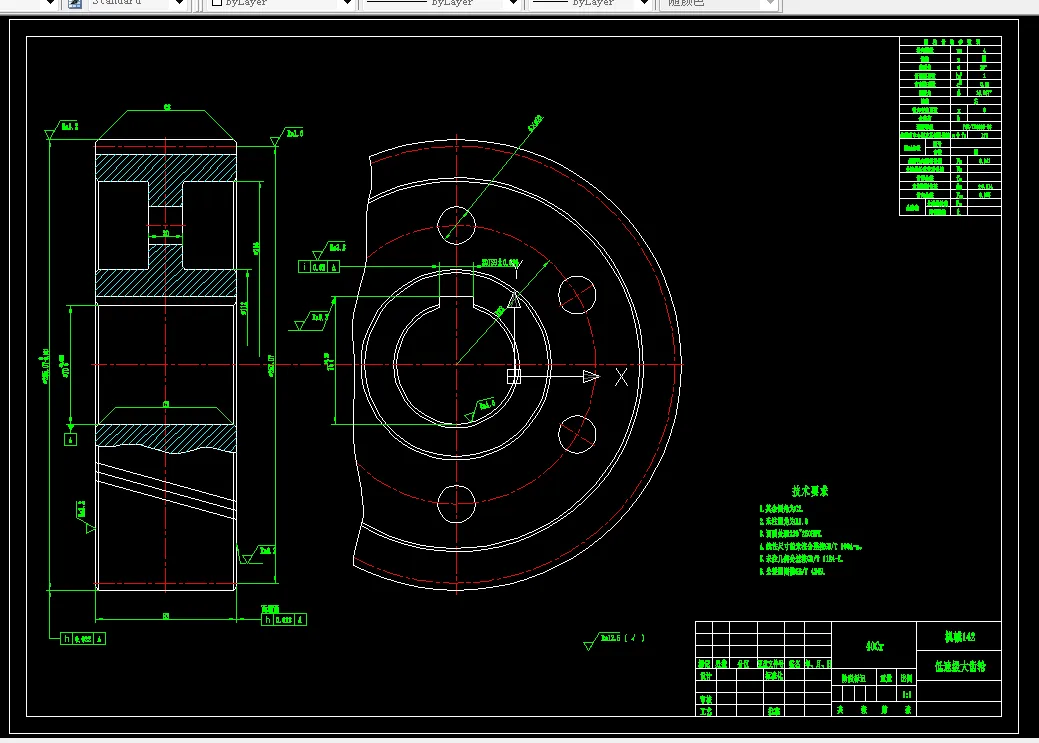Open the ByLayer lineweight dropdown
Image resolution: width=1039 pixels, height=743 pixels.
[644, 3]
